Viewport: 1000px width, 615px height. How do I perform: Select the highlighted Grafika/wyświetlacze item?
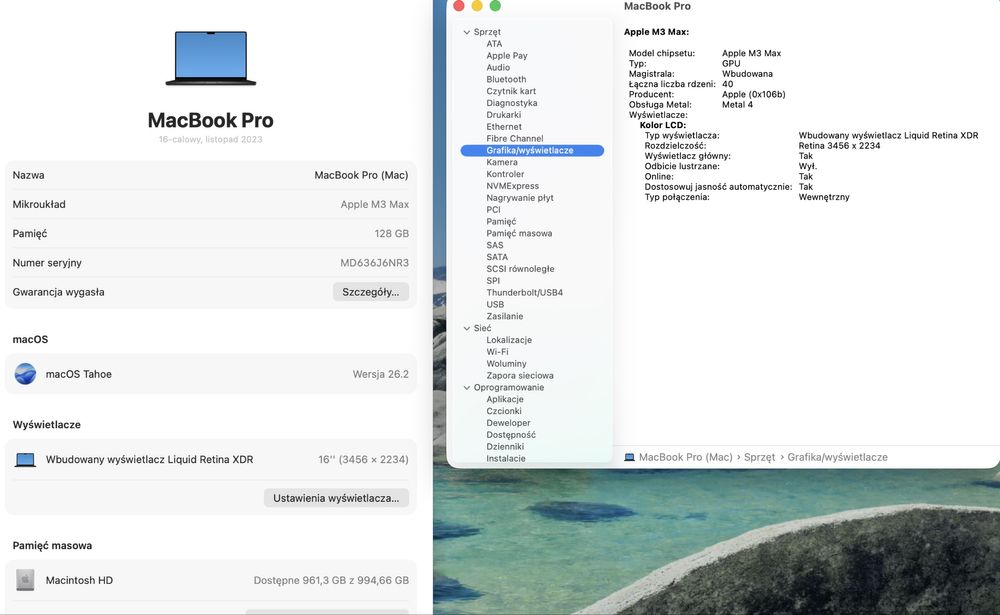(532, 151)
